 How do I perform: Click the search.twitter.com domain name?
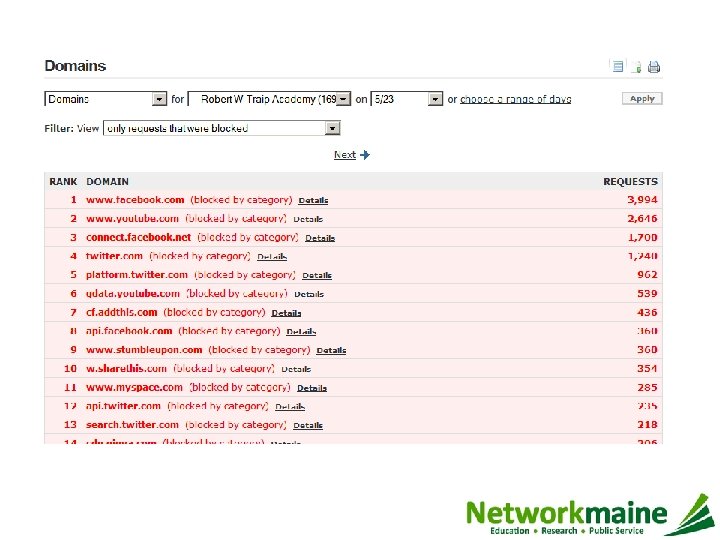tap(132, 425)
